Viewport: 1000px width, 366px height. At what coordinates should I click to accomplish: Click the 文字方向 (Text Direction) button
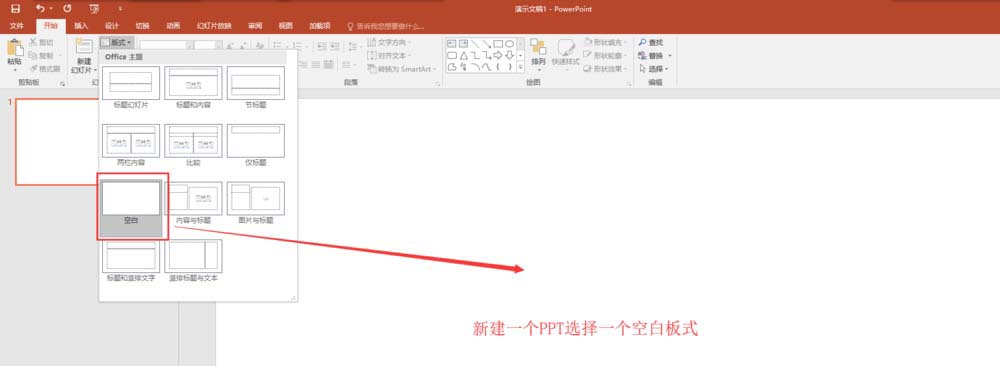(x=389, y=42)
